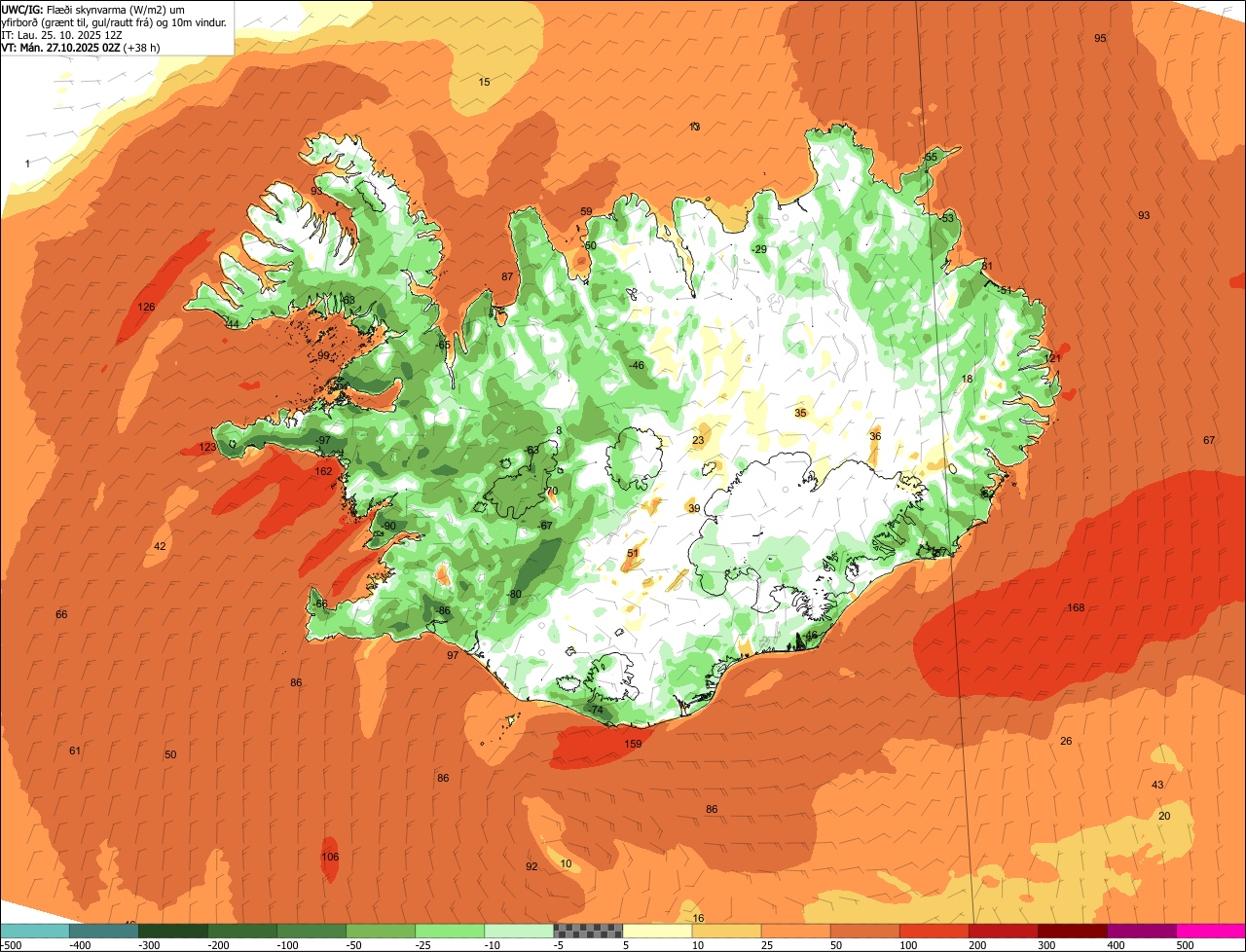This screenshot has height=952, width=1246.
Task: Click the '-500' legend label
Action: click(x=12, y=945)
